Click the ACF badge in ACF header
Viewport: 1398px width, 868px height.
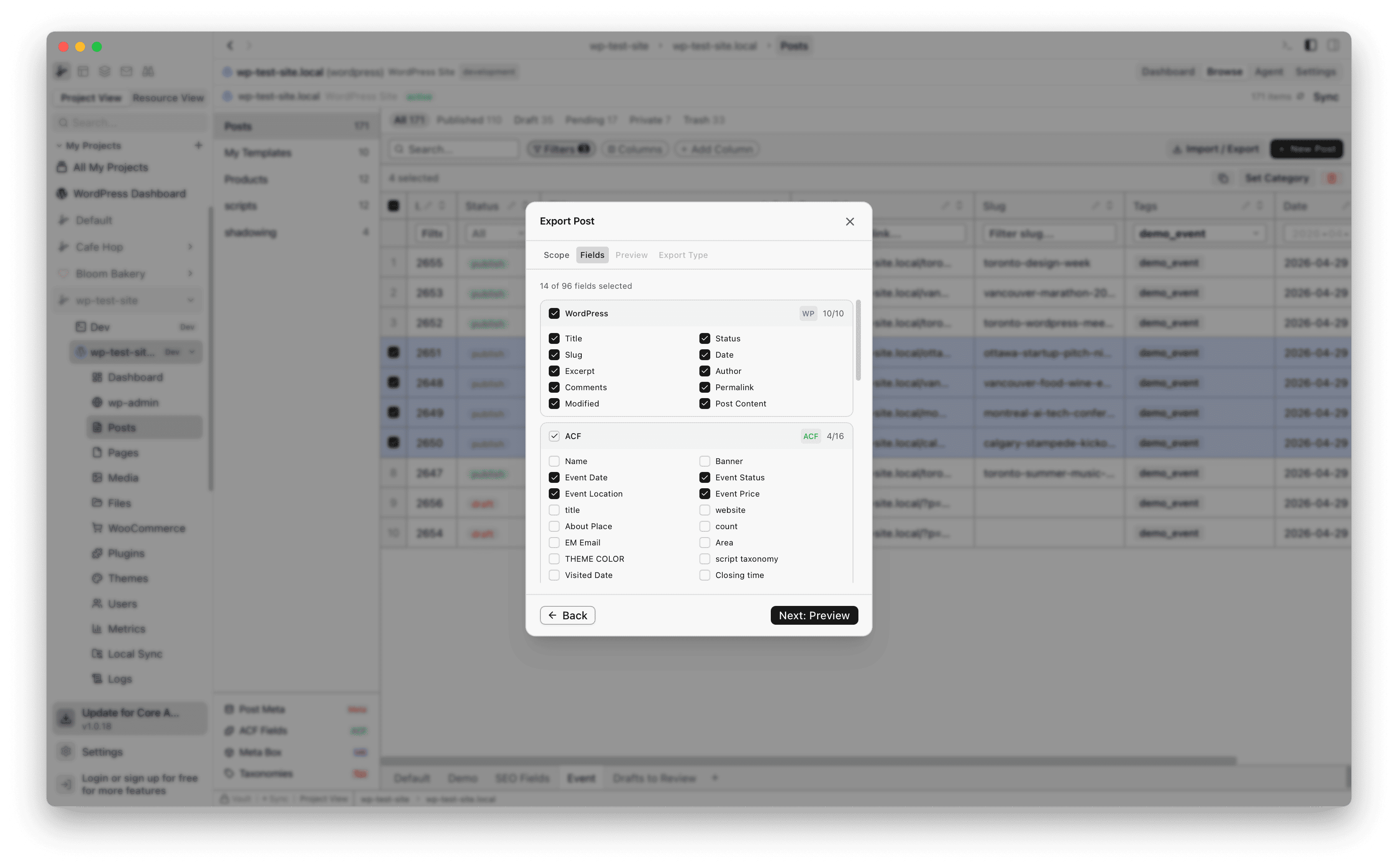(811, 437)
